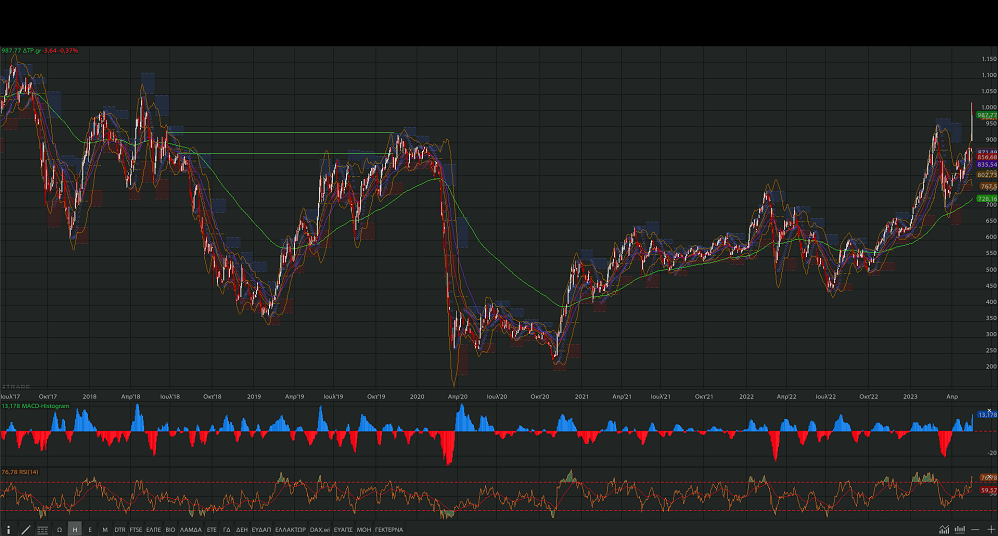Open the indicators chart icon
This screenshot has height=536, width=998.
tap(944, 530)
